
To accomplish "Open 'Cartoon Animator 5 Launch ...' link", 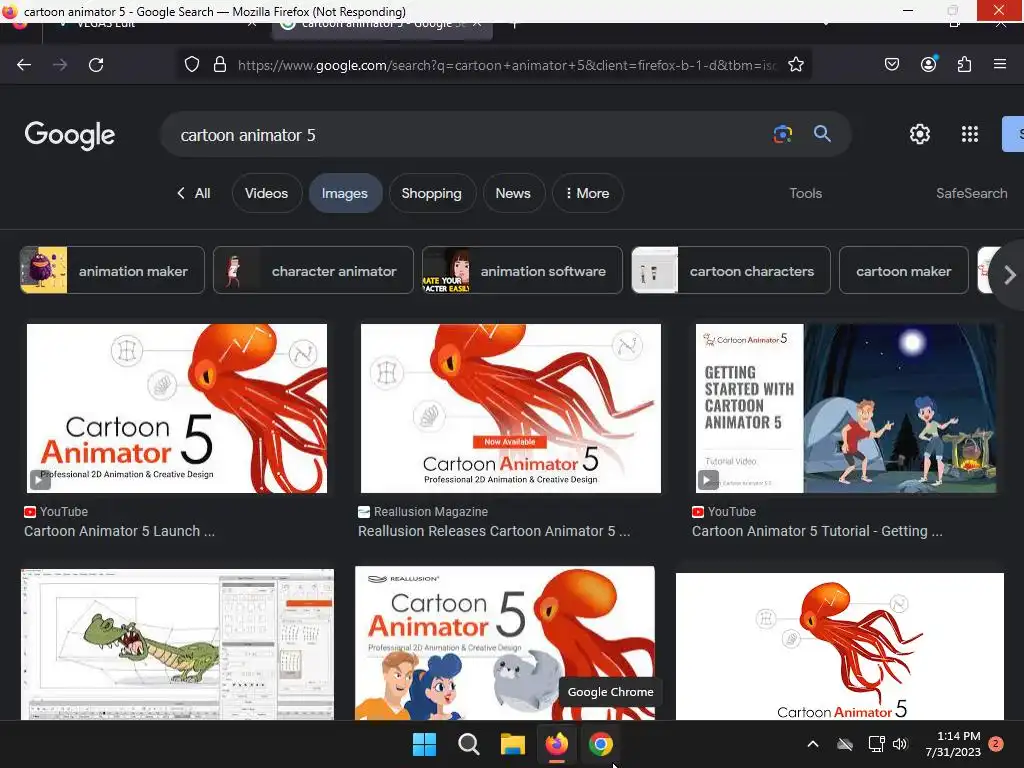I will pos(120,531).
